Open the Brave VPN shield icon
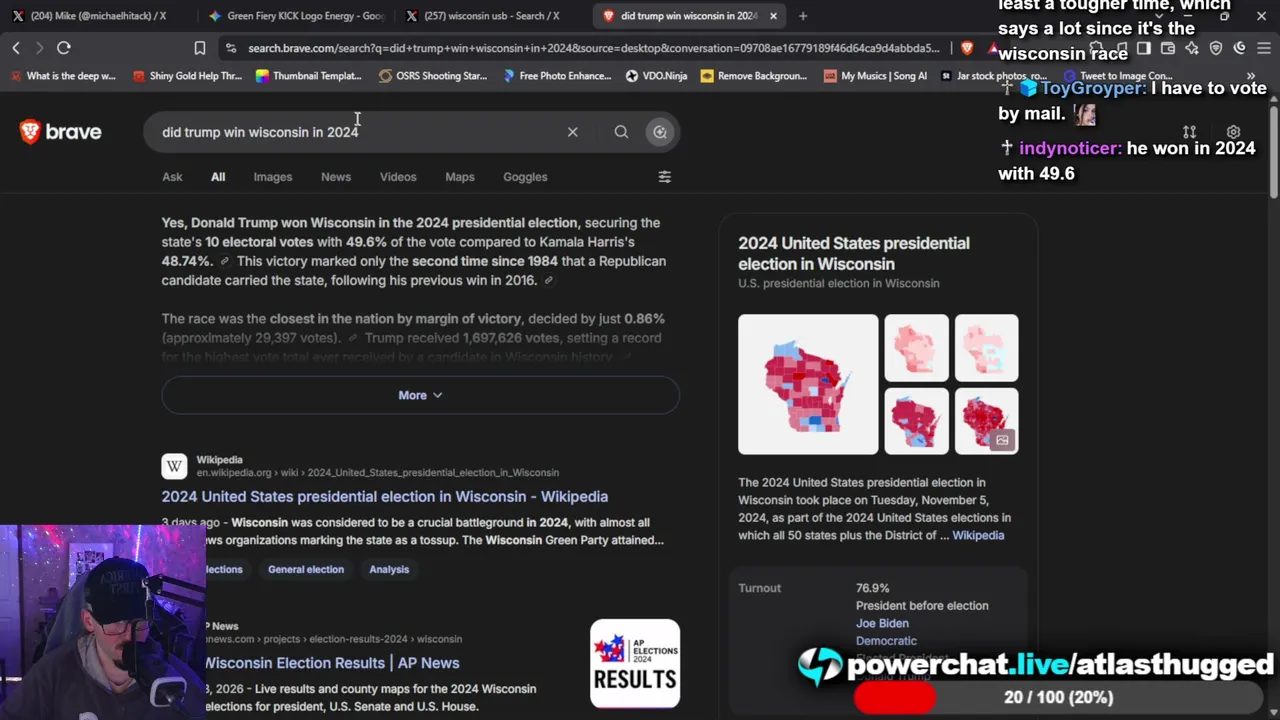 (1216, 48)
